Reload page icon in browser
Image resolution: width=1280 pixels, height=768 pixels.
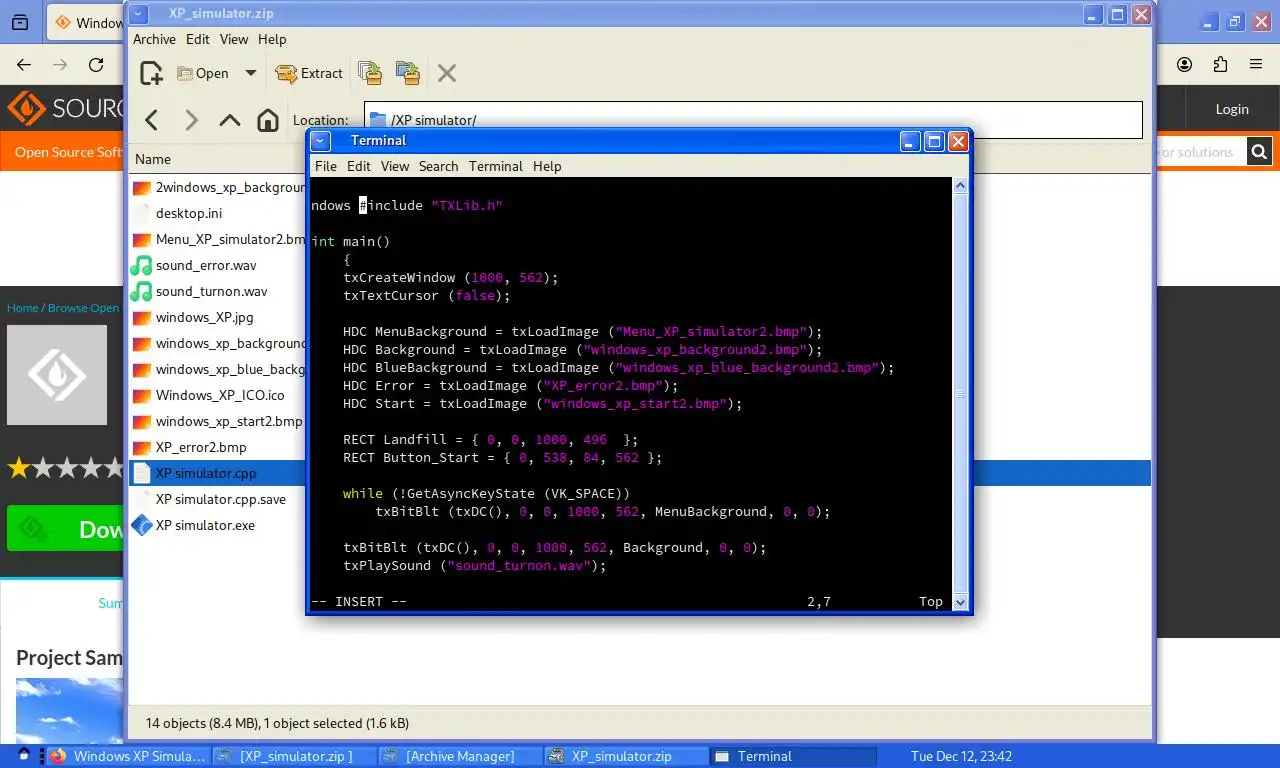coord(96,65)
